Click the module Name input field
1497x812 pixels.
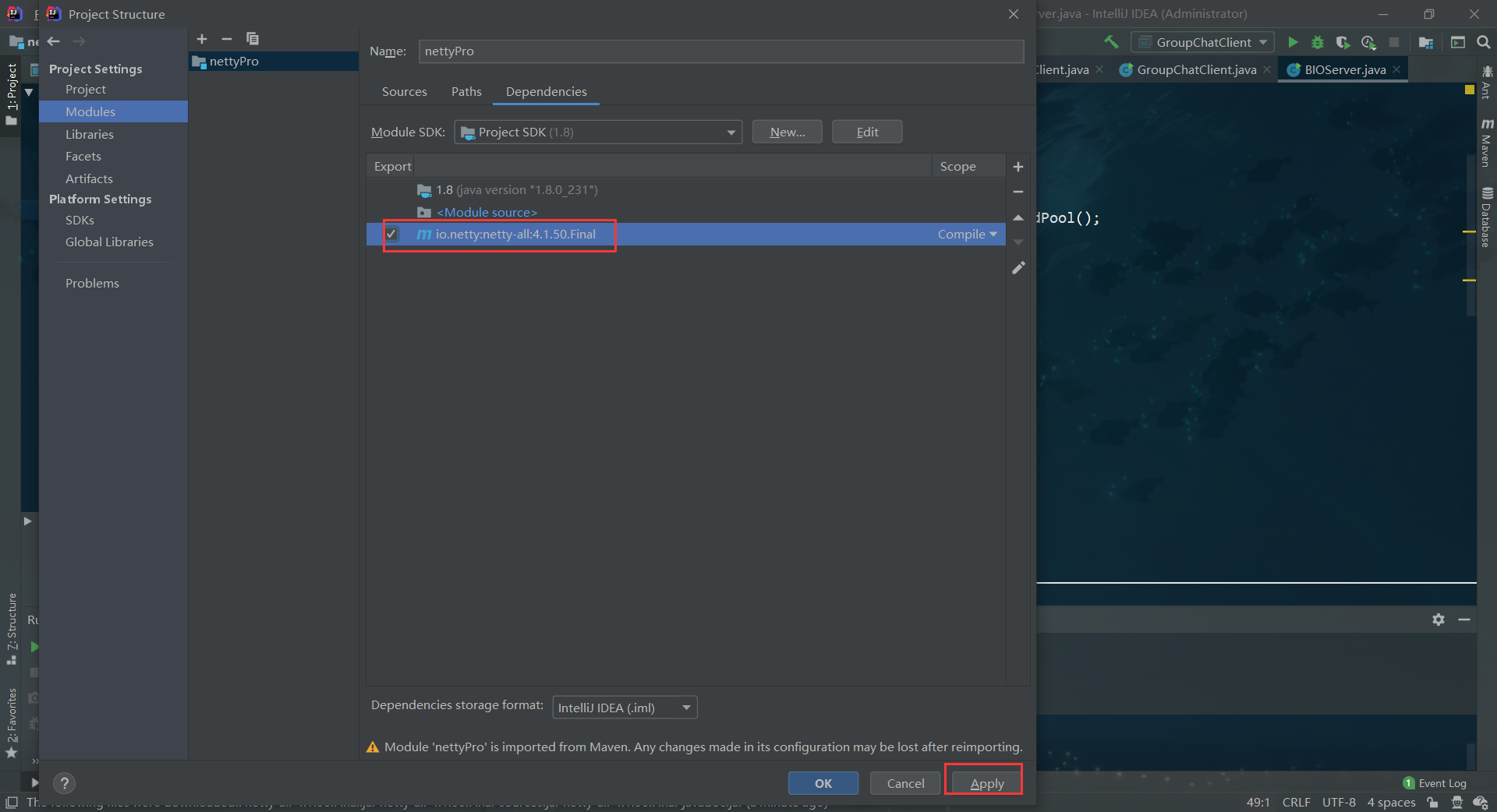[x=721, y=51]
